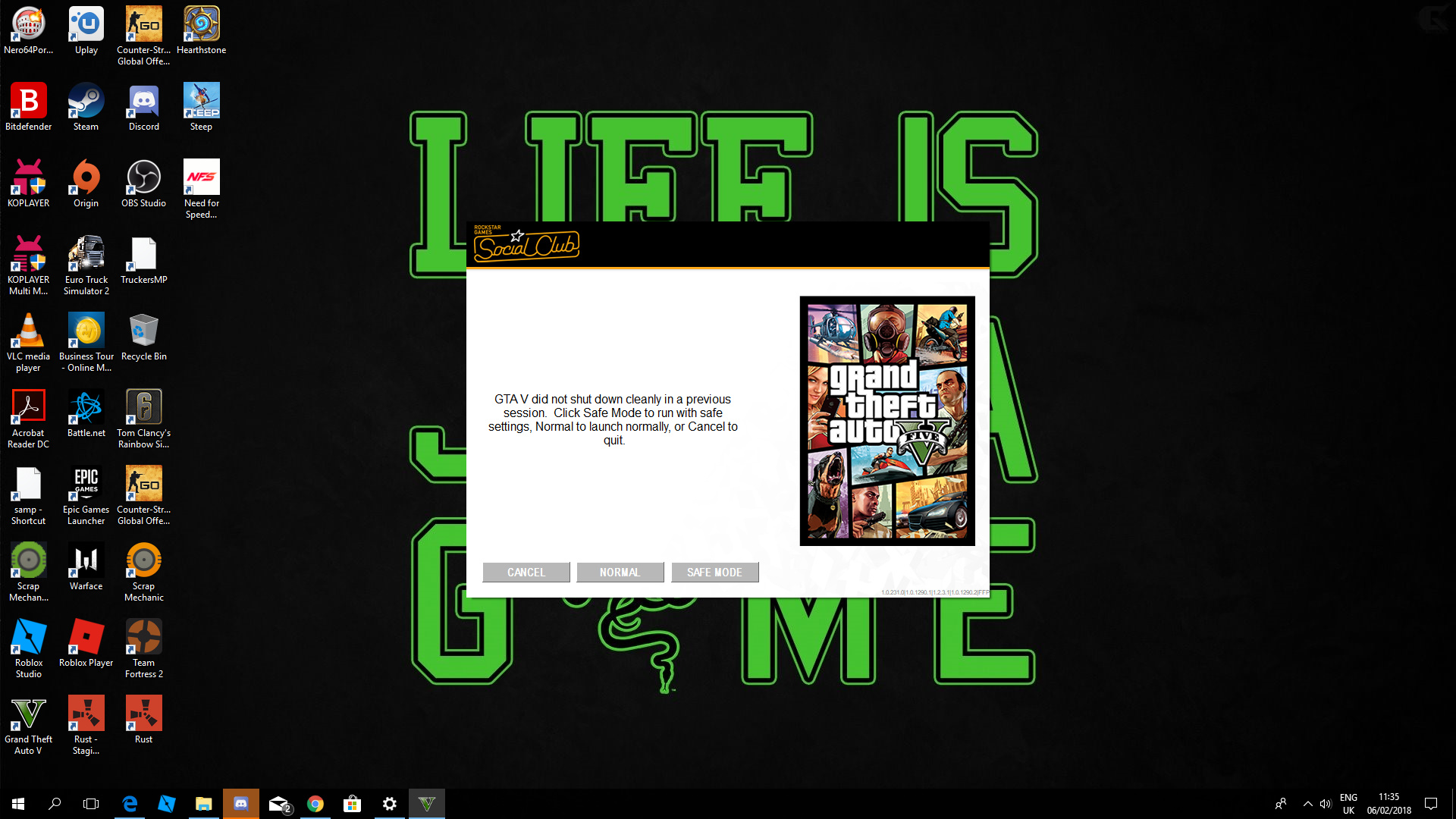Image resolution: width=1456 pixels, height=819 pixels.
Task: Open the volume control in system tray
Action: [1326, 804]
